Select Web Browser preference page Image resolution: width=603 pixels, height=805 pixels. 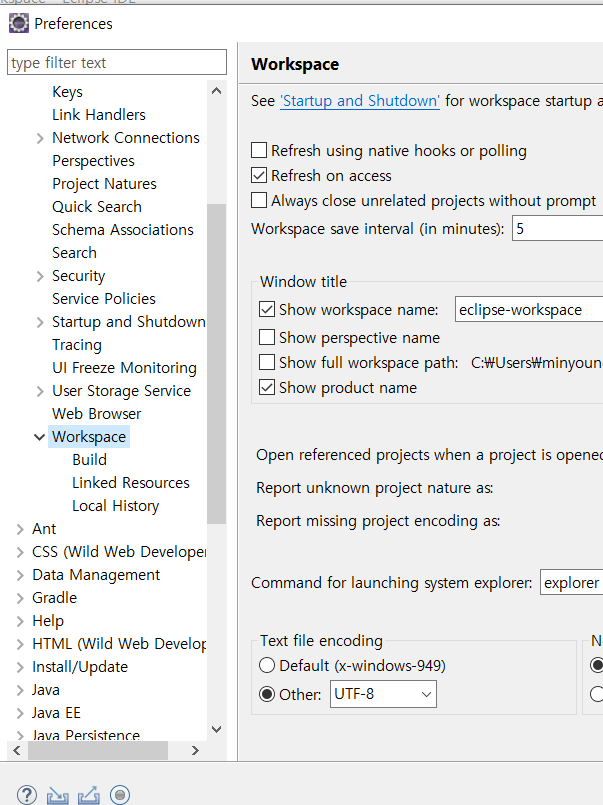point(96,414)
